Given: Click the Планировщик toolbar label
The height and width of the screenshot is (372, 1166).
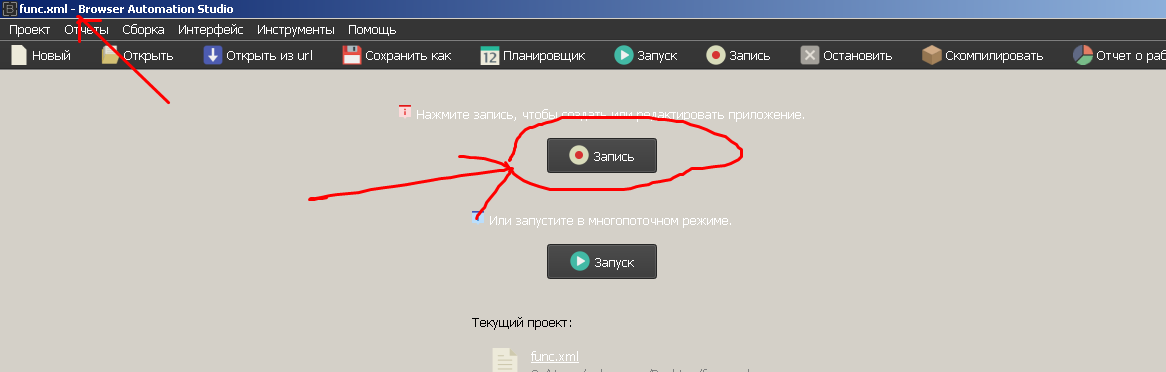Looking at the screenshot, I should click(544, 56).
